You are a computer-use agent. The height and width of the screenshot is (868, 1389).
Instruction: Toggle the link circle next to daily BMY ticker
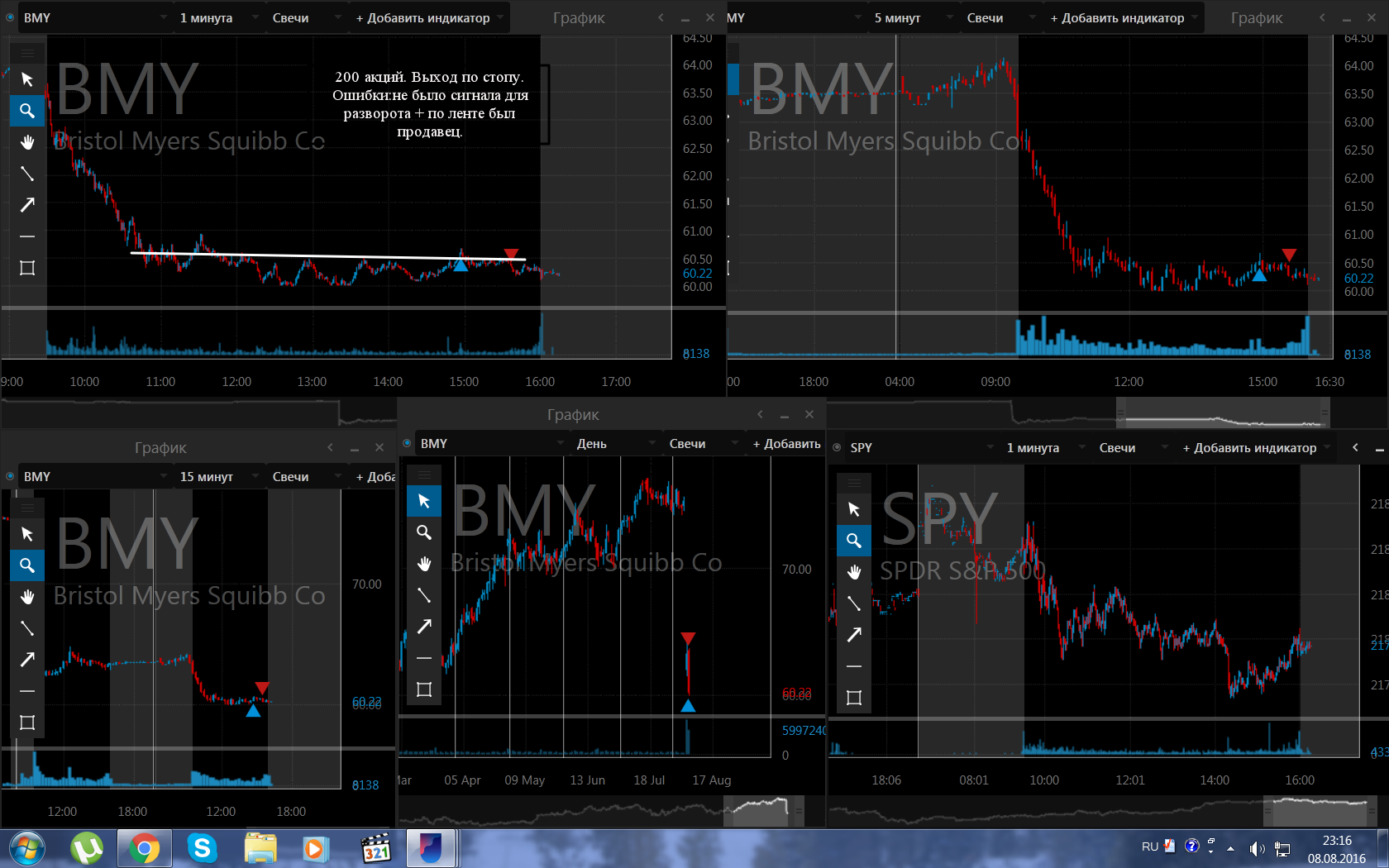tap(407, 443)
